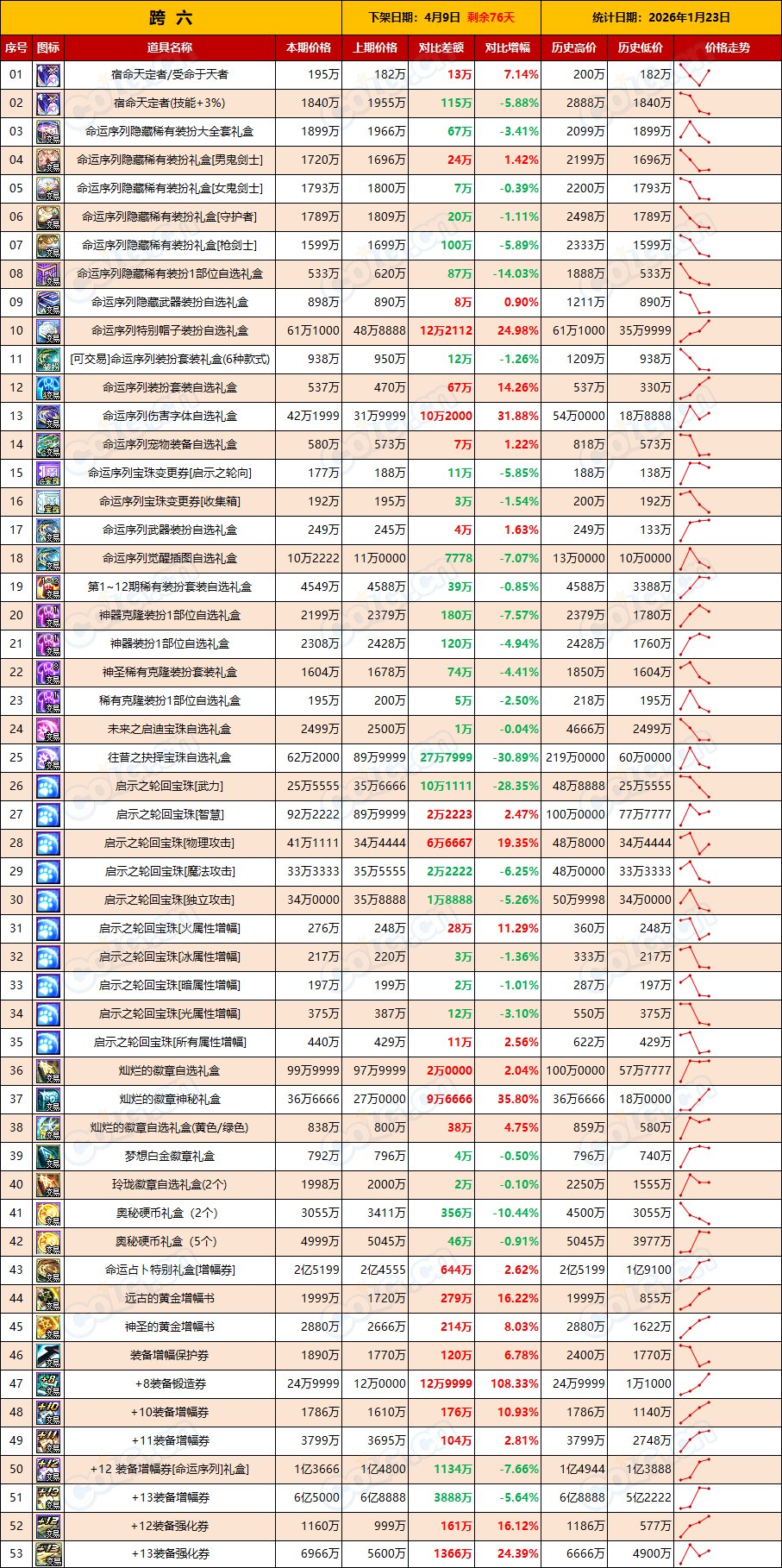Click the 跨六 region title
Image resolution: width=782 pixels, height=1568 pixels.
171,17
